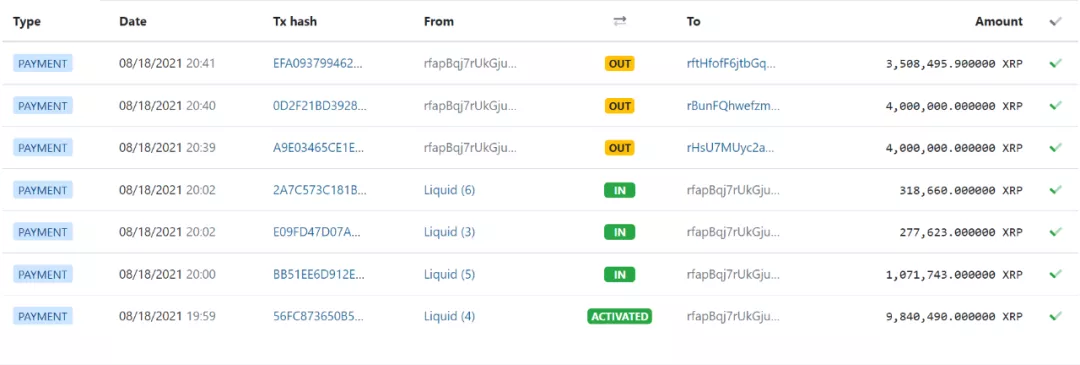Click the green checkmark on the 9,840,490 XRP row
Viewport: 1080px width, 365px height.
coord(1055,316)
